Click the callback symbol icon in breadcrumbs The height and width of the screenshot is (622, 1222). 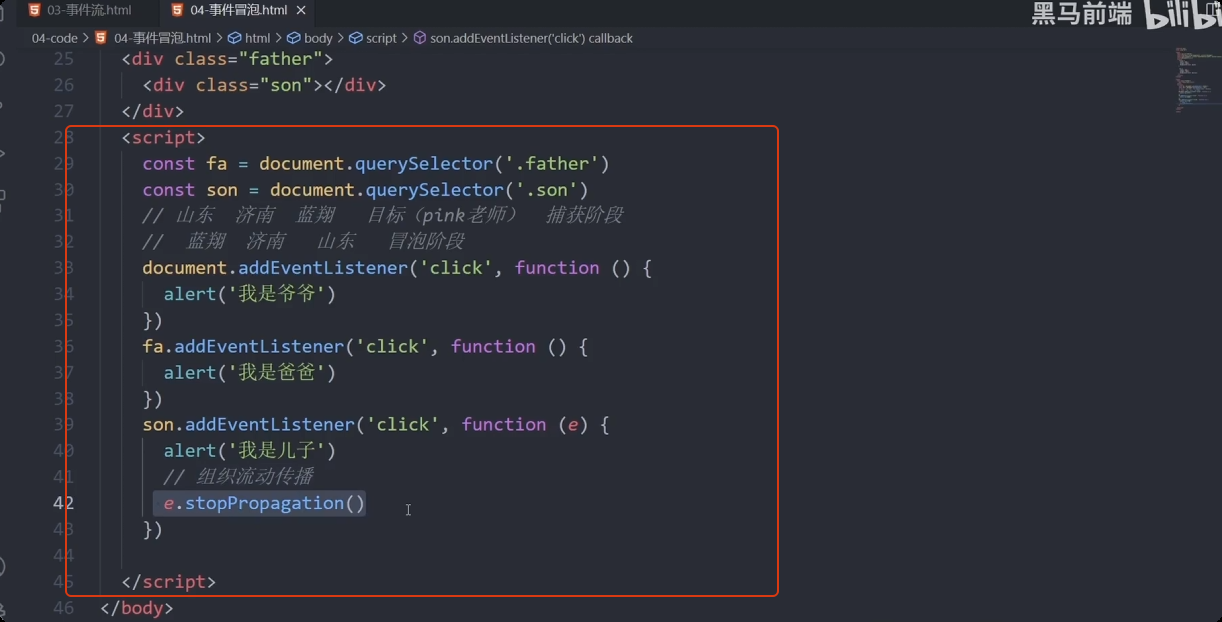point(419,38)
